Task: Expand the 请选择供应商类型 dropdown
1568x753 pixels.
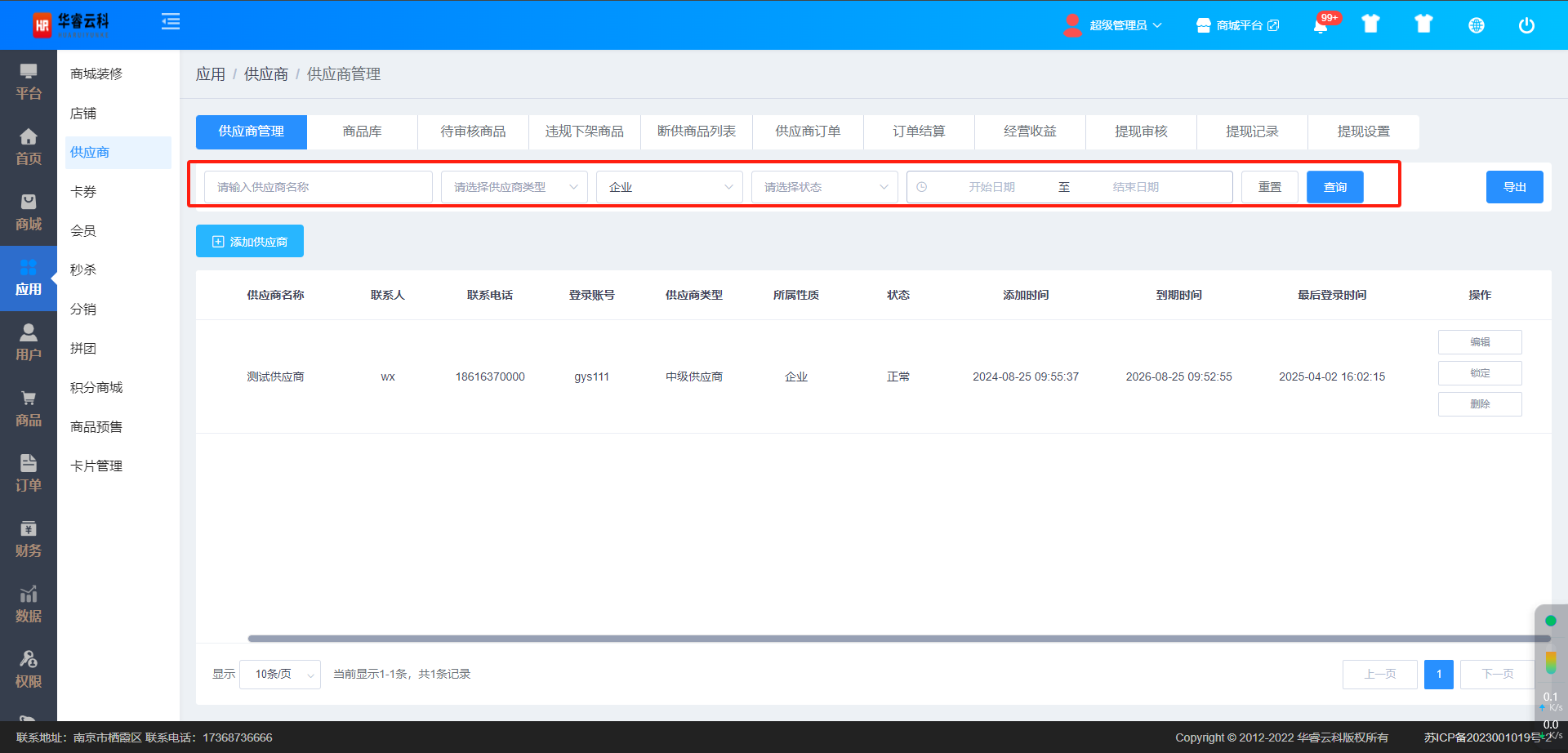Action: click(514, 187)
